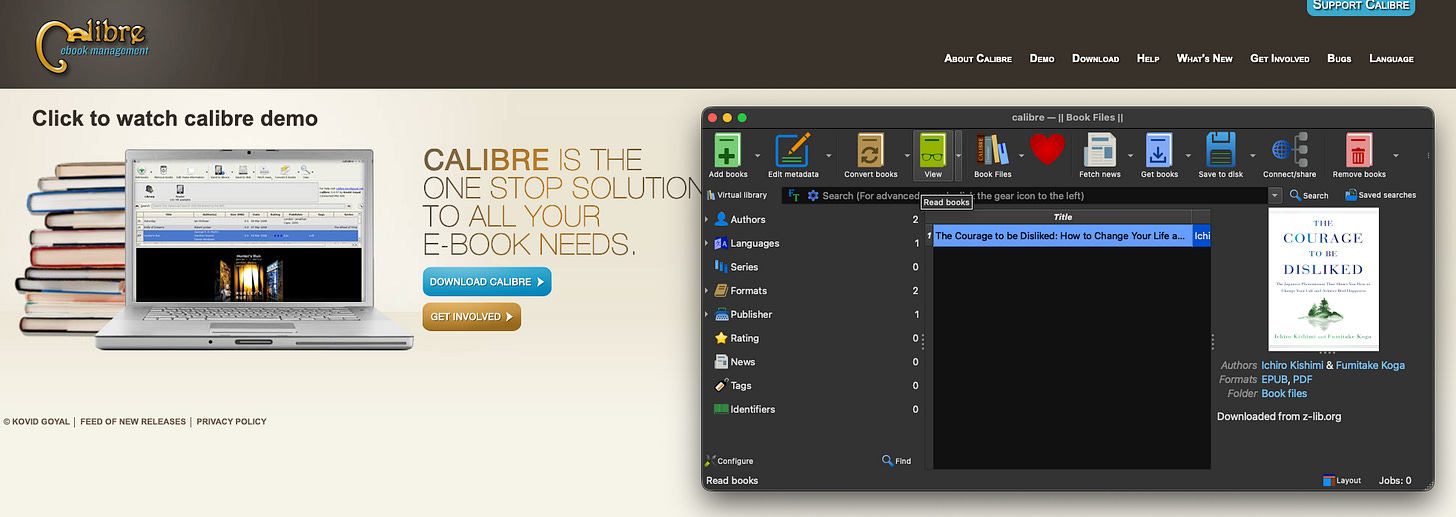
Task: Click the Layout button in status bar
Action: (1341, 480)
